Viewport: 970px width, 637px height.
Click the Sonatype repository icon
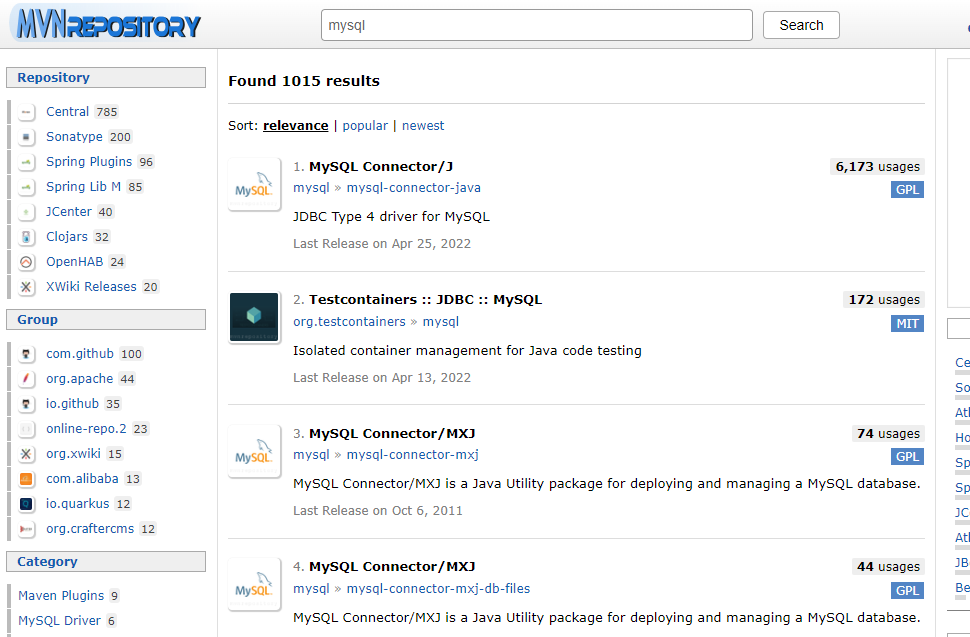pyautogui.click(x=26, y=137)
